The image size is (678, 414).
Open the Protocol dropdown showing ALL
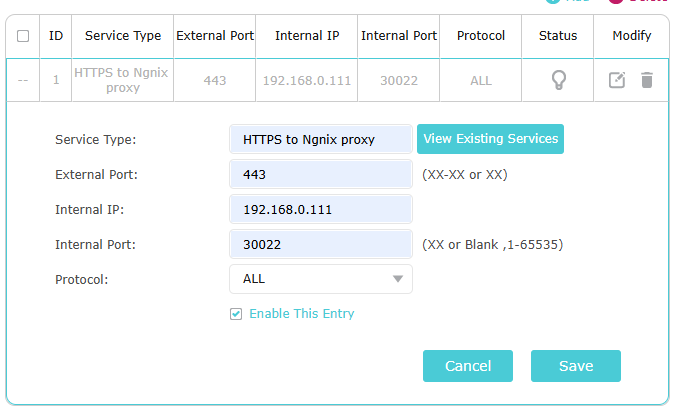(321, 279)
